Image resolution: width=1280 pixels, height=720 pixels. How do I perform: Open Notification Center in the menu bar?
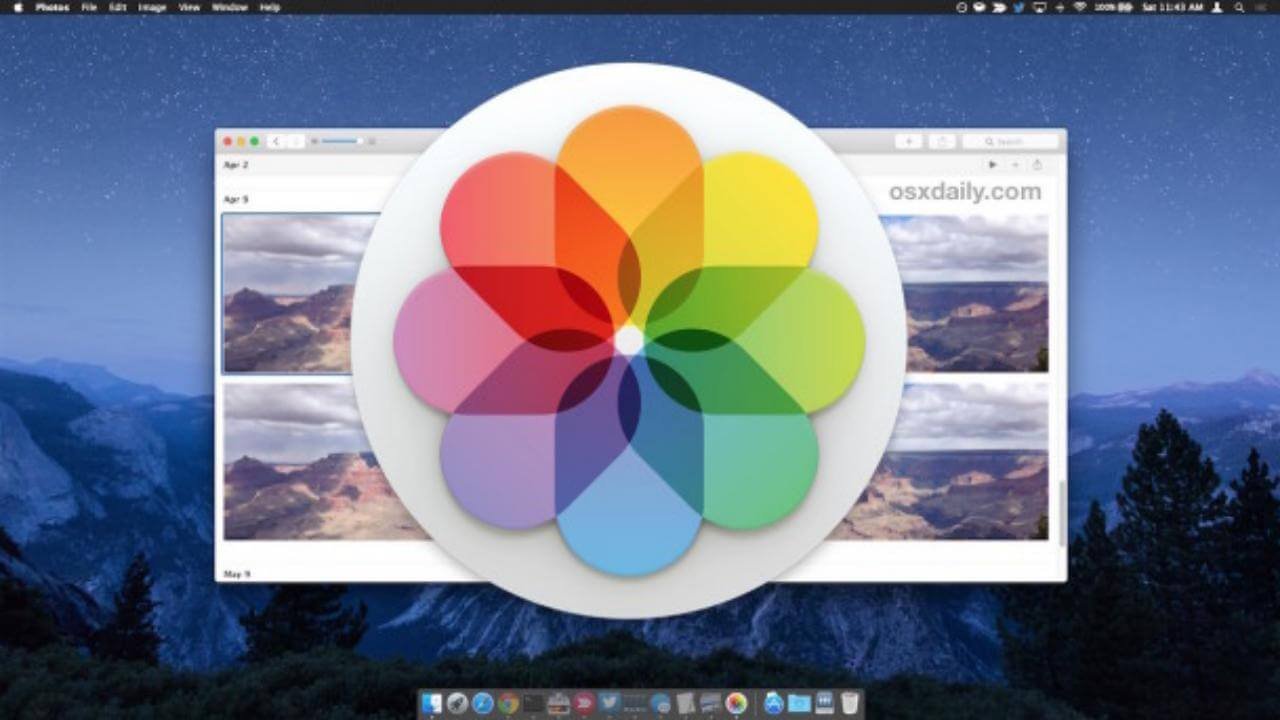[1262, 7]
